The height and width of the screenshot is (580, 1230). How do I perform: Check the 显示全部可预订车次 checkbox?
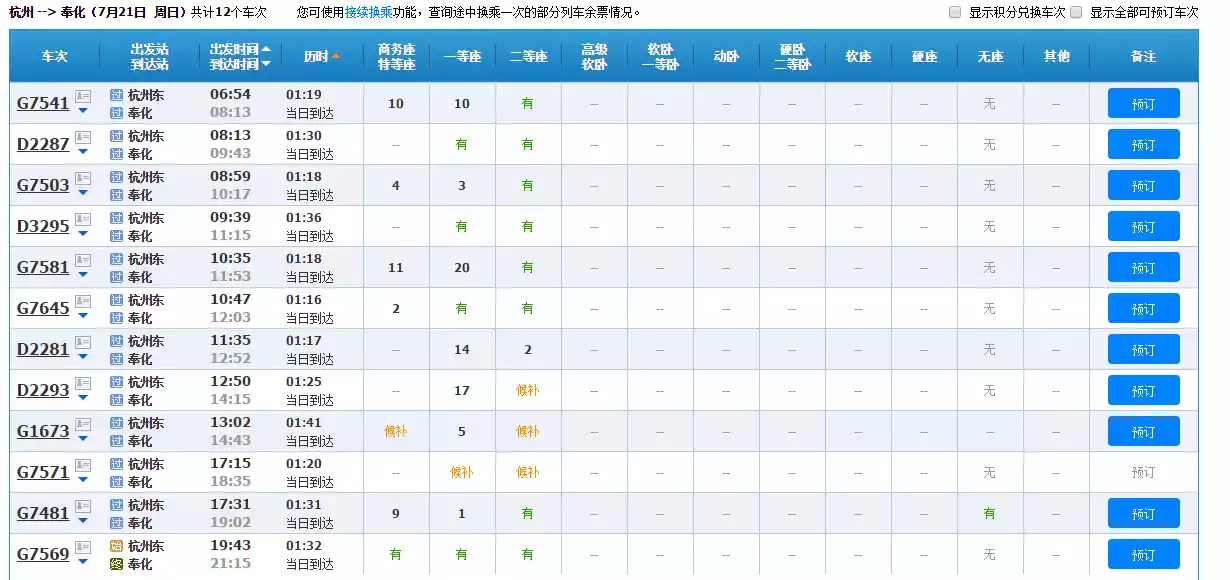tap(1076, 13)
